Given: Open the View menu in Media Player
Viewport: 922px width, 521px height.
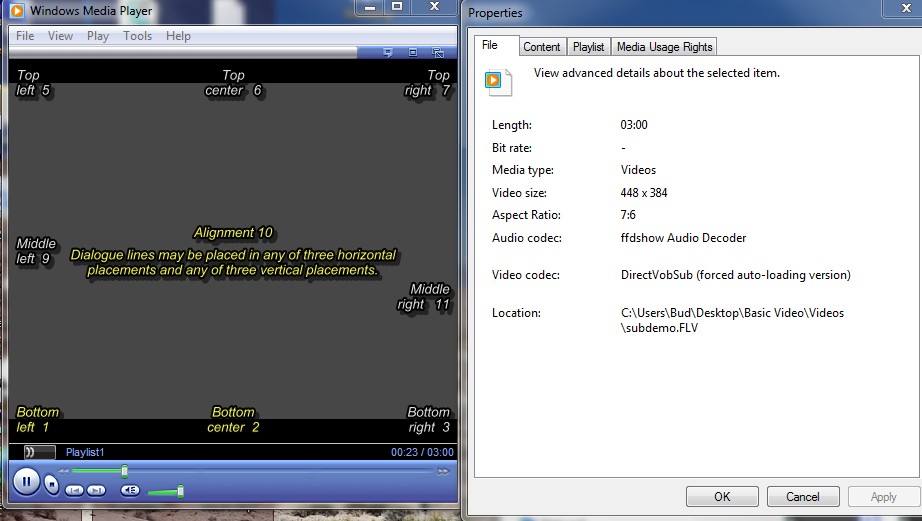Looking at the screenshot, I should (60, 36).
